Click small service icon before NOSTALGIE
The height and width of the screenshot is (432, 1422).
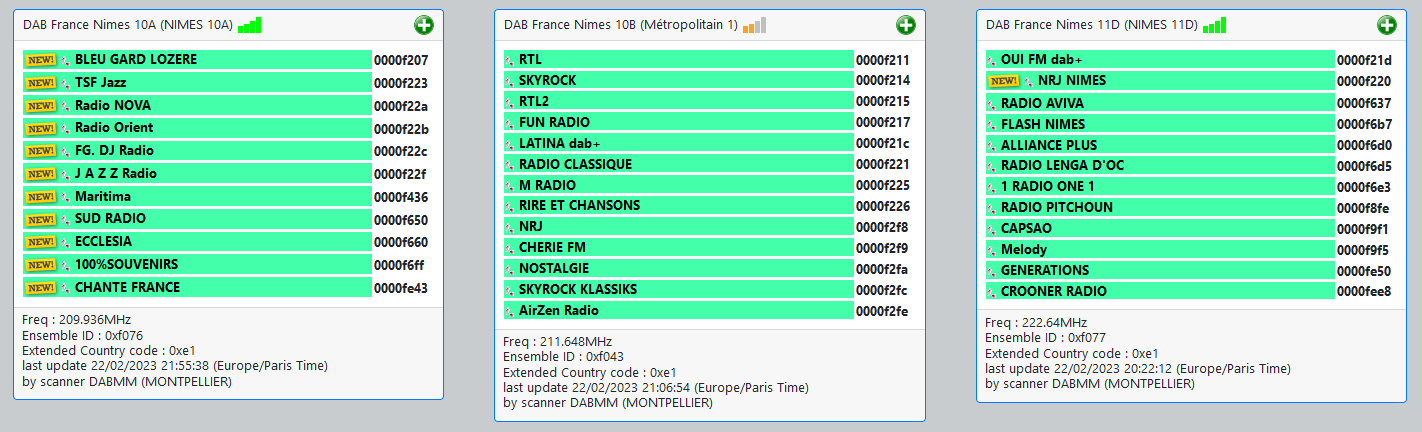(x=511, y=269)
